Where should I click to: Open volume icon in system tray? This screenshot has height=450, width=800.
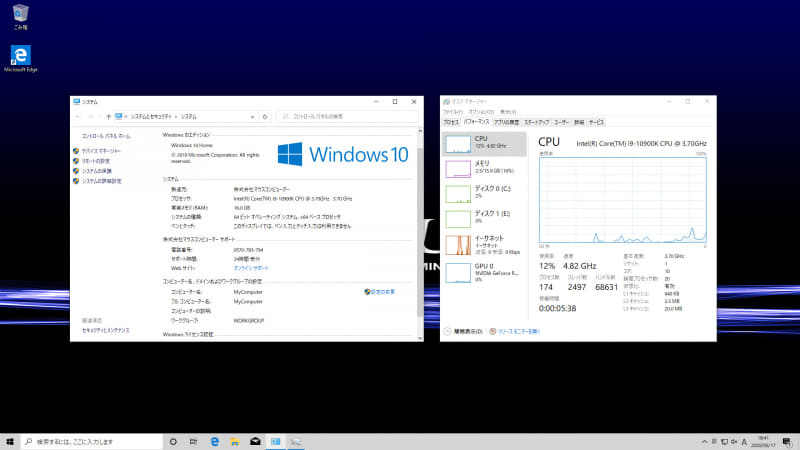click(734, 441)
